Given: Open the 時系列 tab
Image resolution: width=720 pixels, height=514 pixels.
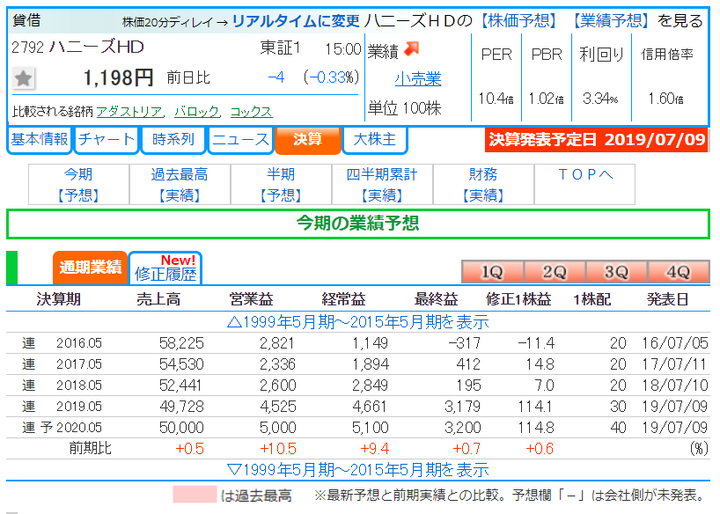Looking at the screenshot, I should 173,139.
